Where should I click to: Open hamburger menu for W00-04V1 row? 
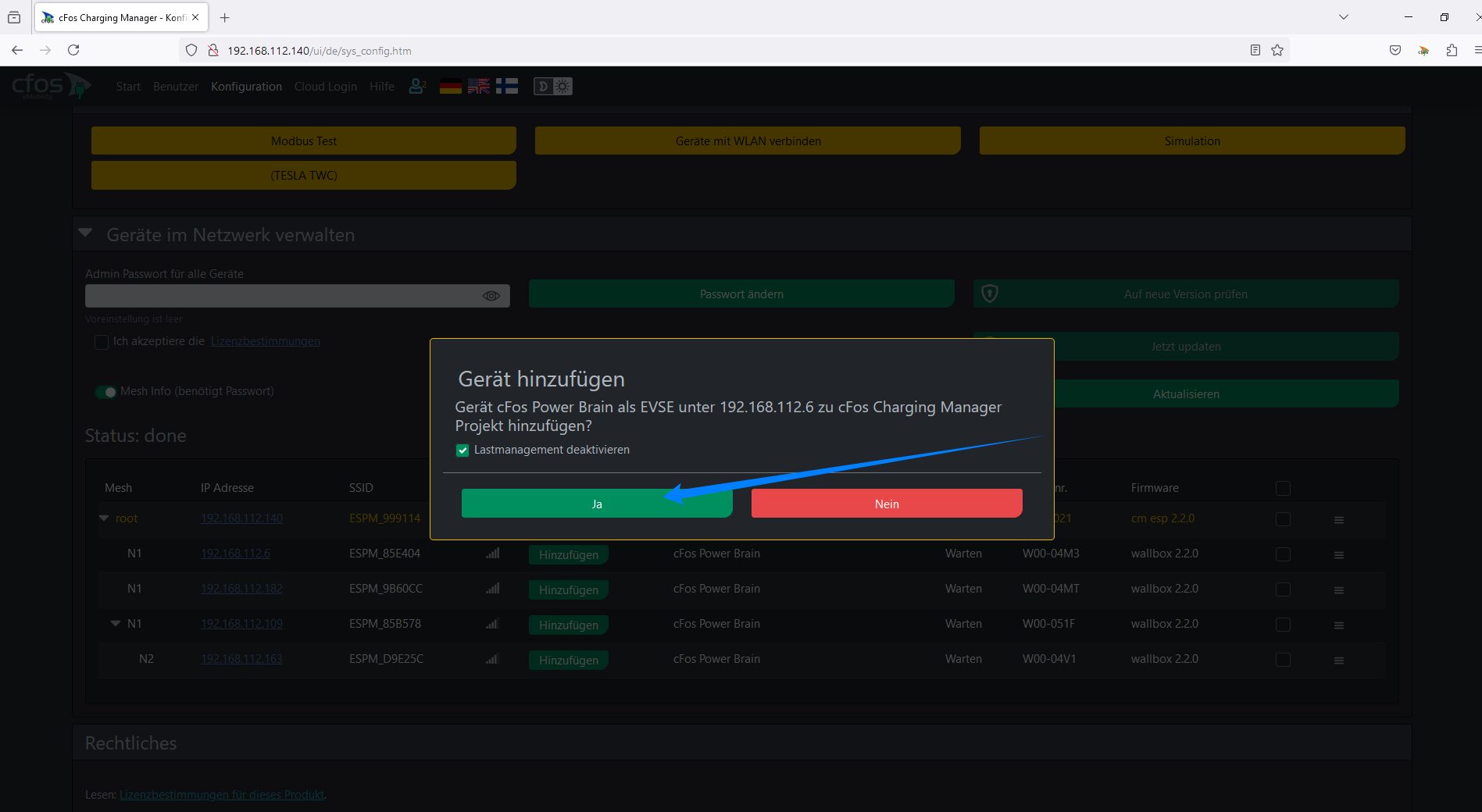tap(1339, 661)
